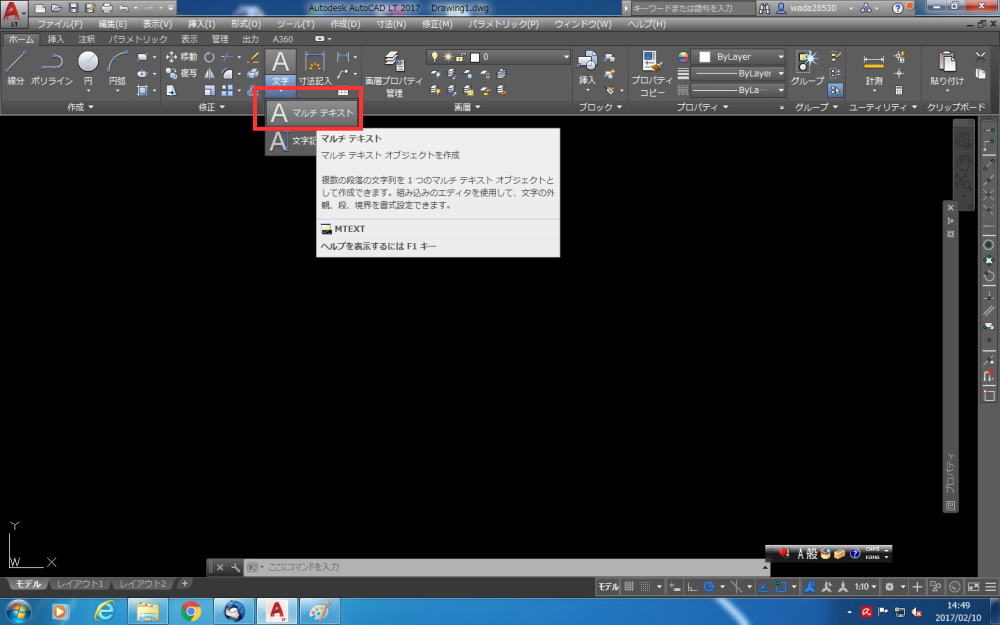The image size is (1000, 625).
Task: Click the white layer color swatch
Action: pos(474,57)
